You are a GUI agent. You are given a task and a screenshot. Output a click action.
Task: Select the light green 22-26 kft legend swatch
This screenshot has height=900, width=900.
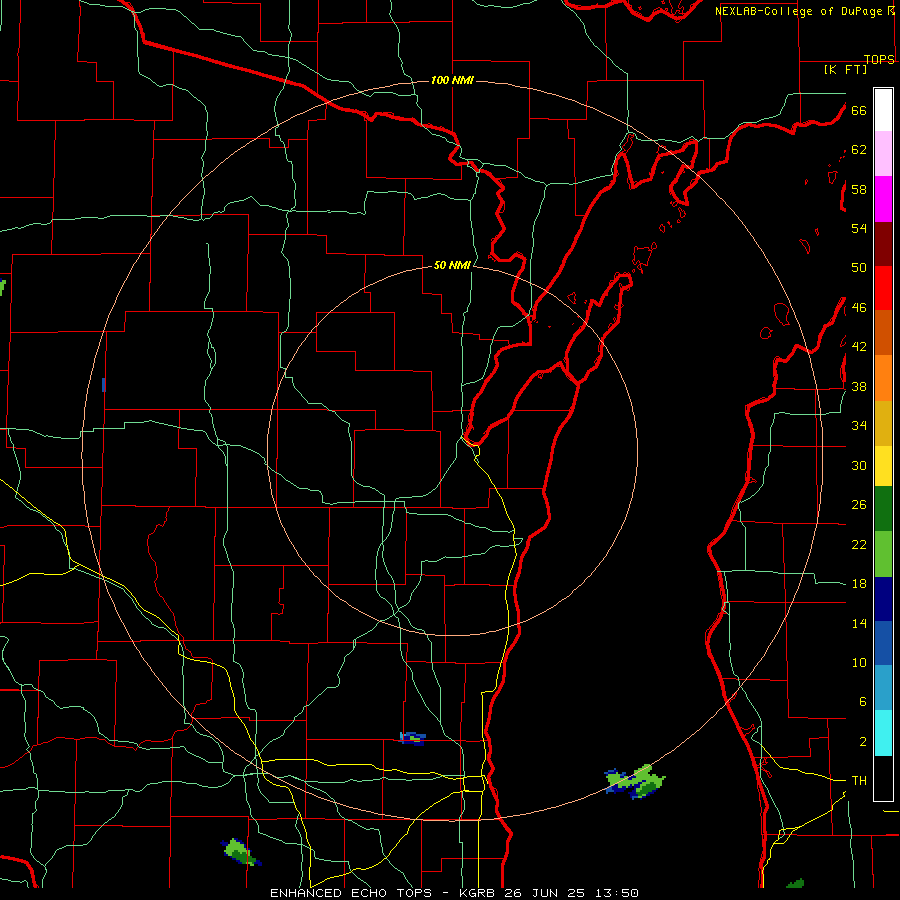pos(883,554)
